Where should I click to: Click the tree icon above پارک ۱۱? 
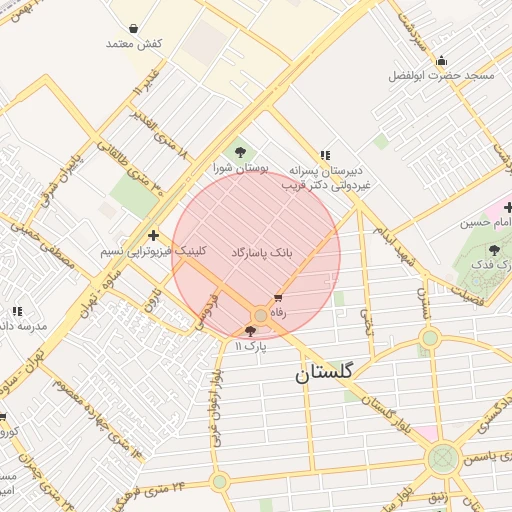pyautogui.click(x=250, y=331)
